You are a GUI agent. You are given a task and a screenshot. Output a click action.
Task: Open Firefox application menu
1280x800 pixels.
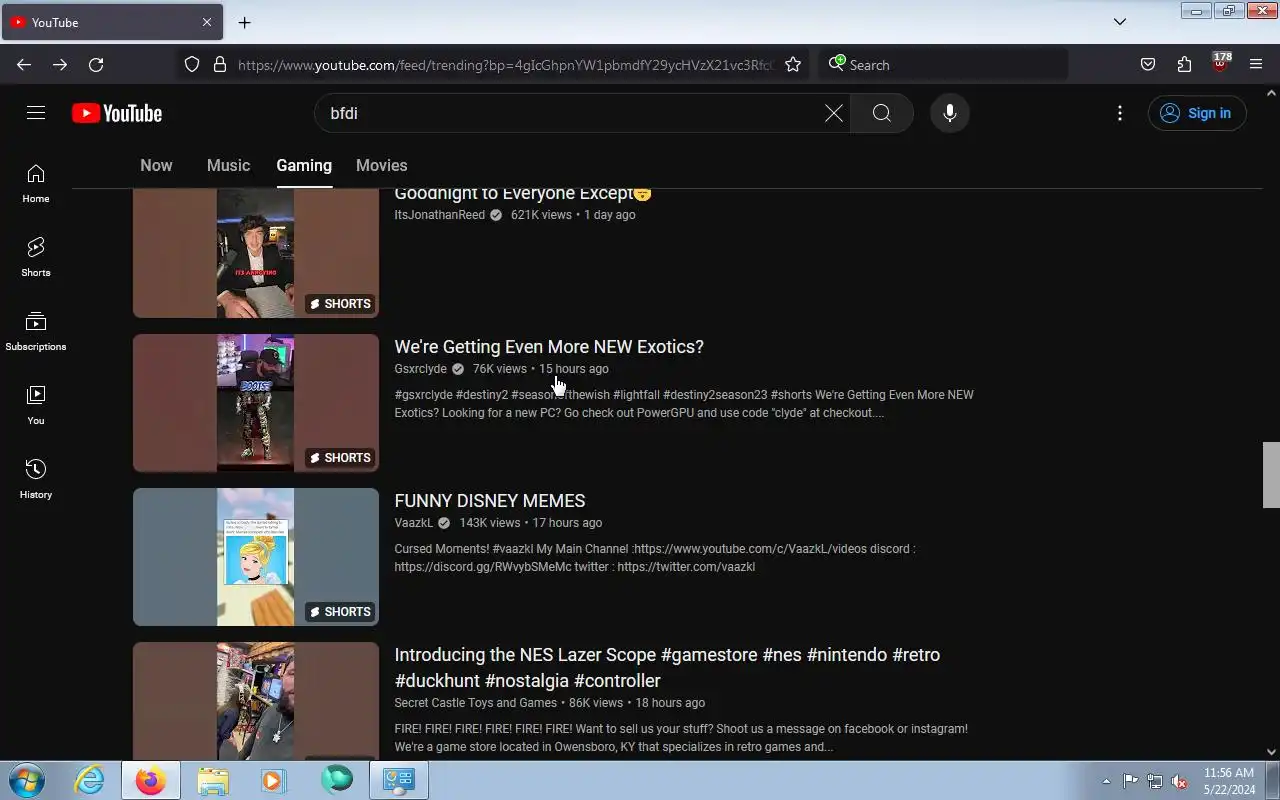point(1256,65)
